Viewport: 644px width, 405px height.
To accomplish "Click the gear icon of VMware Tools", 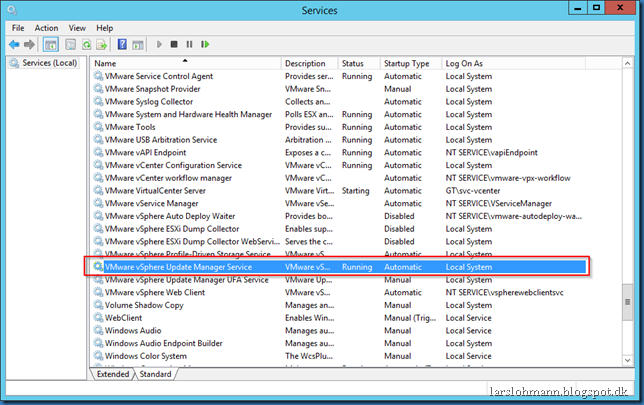I will point(98,127).
